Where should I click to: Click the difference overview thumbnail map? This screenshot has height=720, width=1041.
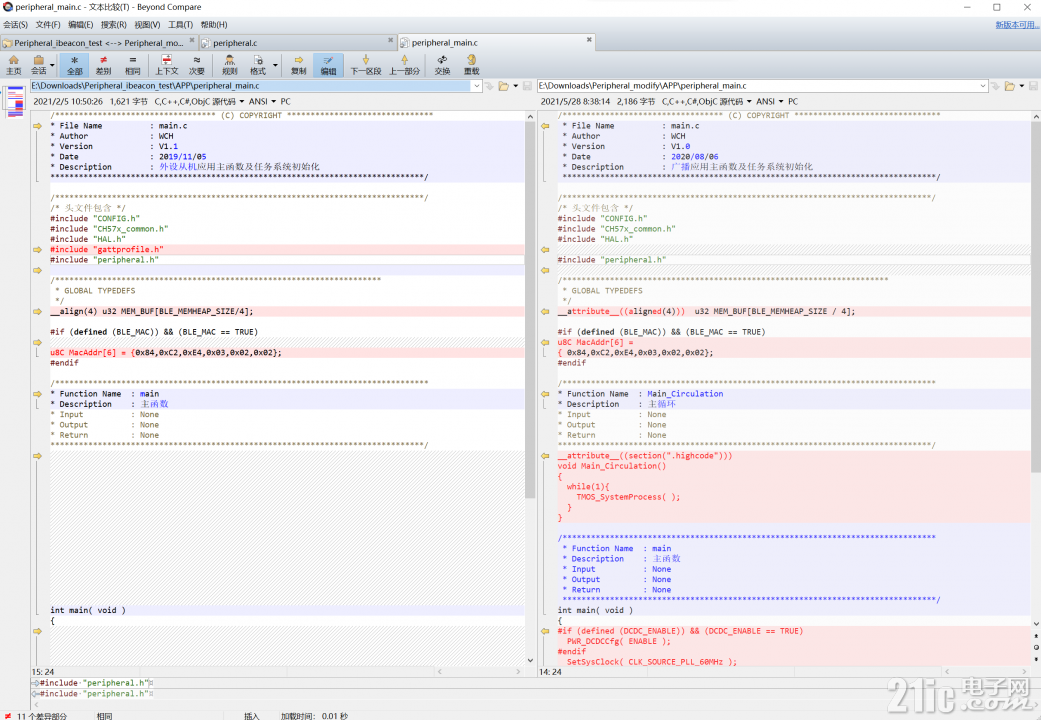pos(15,101)
